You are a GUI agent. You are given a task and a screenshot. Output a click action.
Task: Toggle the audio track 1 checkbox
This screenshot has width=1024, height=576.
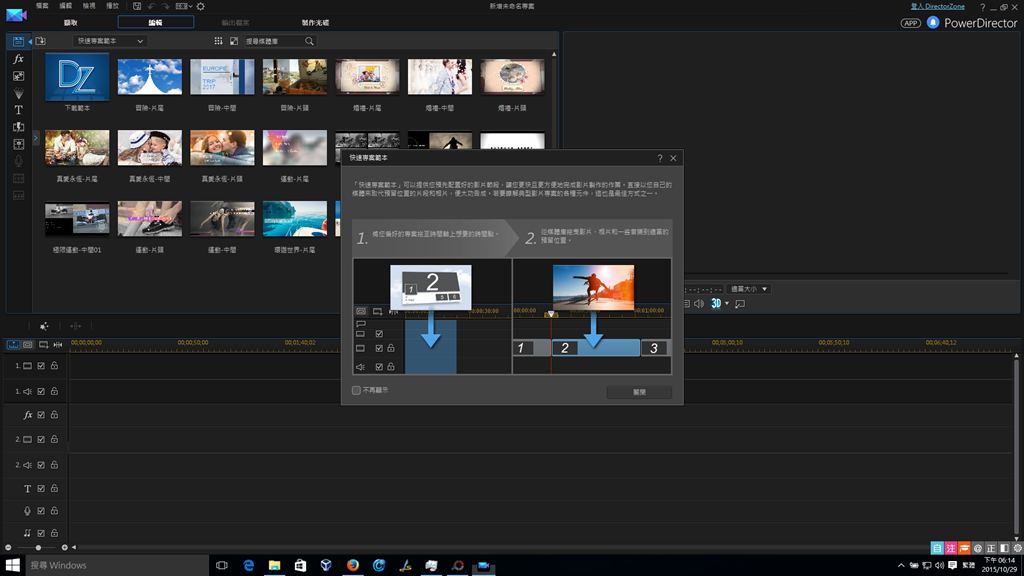(x=41, y=391)
